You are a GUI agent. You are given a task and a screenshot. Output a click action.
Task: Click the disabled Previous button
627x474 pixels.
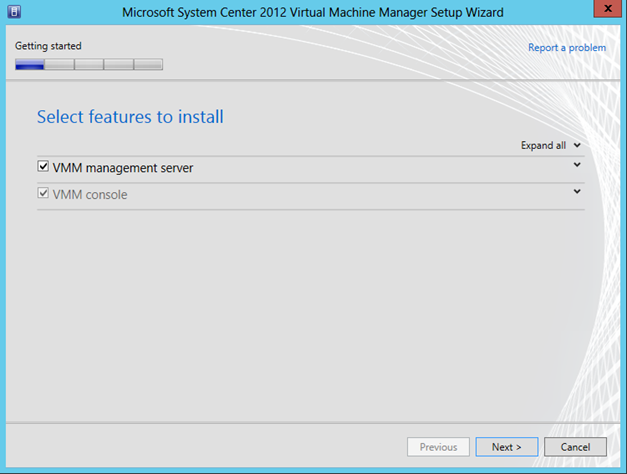(x=438, y=447)
